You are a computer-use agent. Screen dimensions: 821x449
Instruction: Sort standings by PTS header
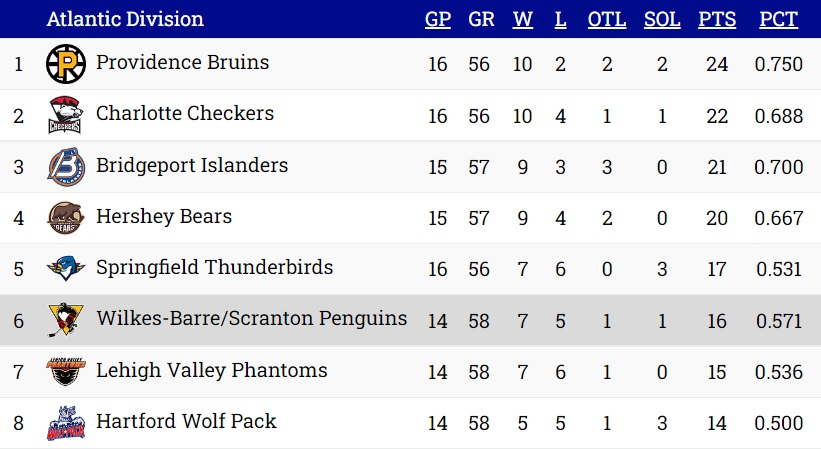coord(717,19)
